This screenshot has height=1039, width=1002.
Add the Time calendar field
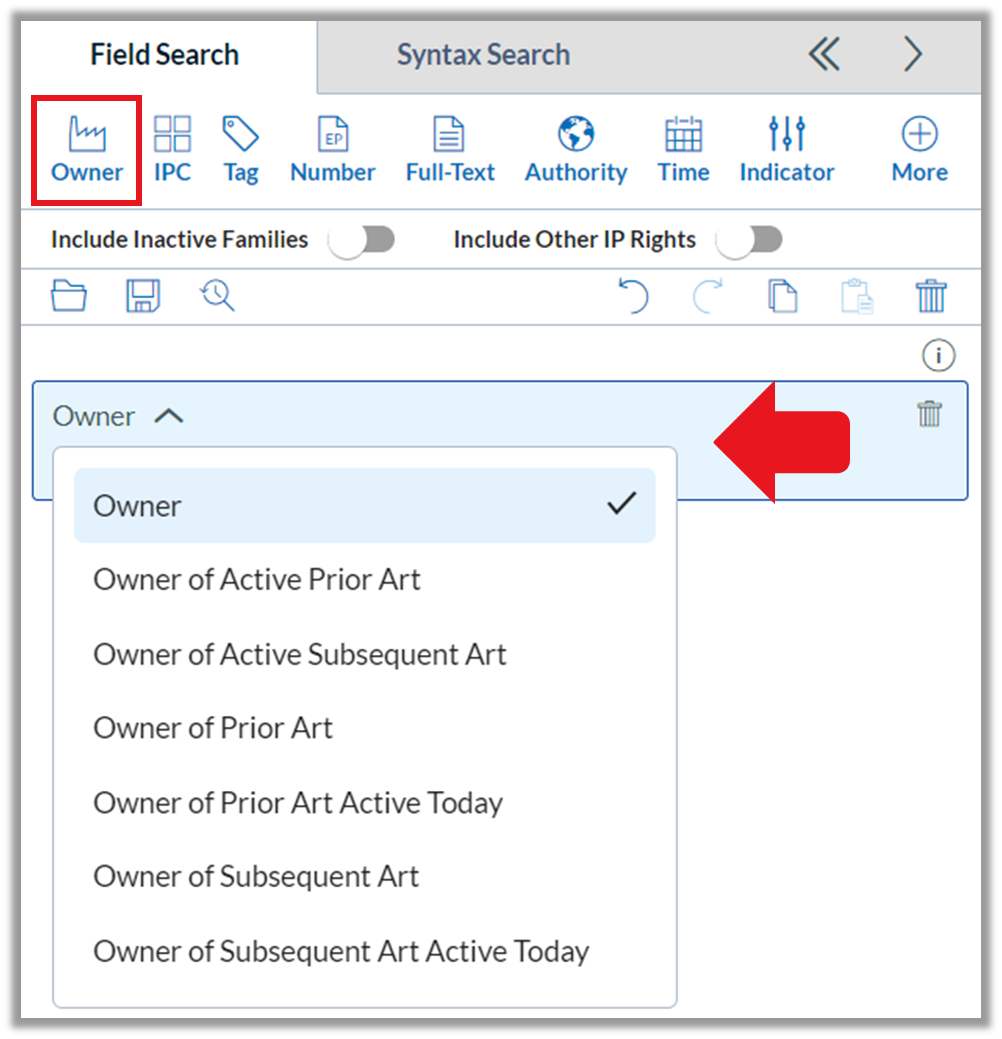pyautogui.click(x=683, y=150)
